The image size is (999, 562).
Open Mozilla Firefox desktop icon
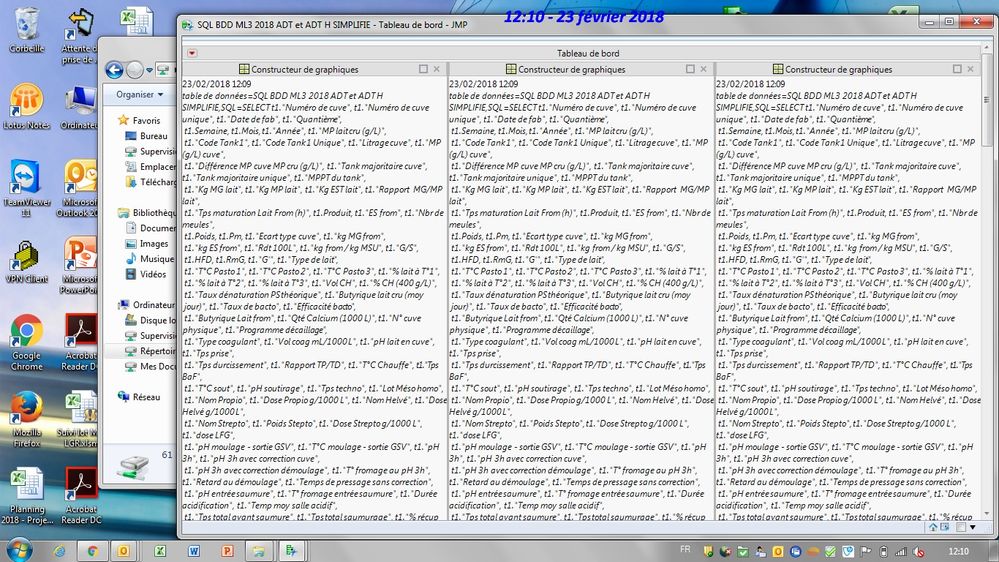pyautogui.click(x=27, y=419)
